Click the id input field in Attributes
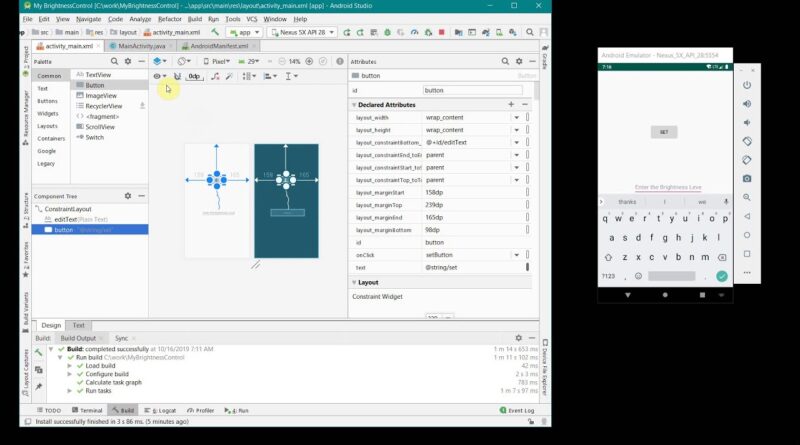This screenshot has width=800, height=445. pyautogui.click(x=472, y=90)
